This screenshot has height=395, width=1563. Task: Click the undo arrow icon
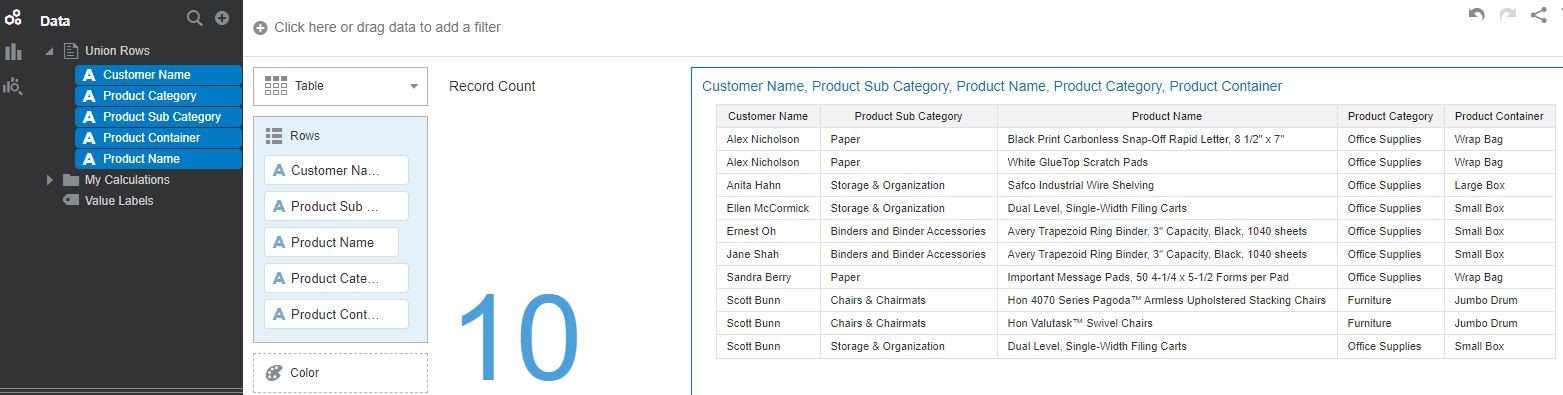coord(1476,15)
